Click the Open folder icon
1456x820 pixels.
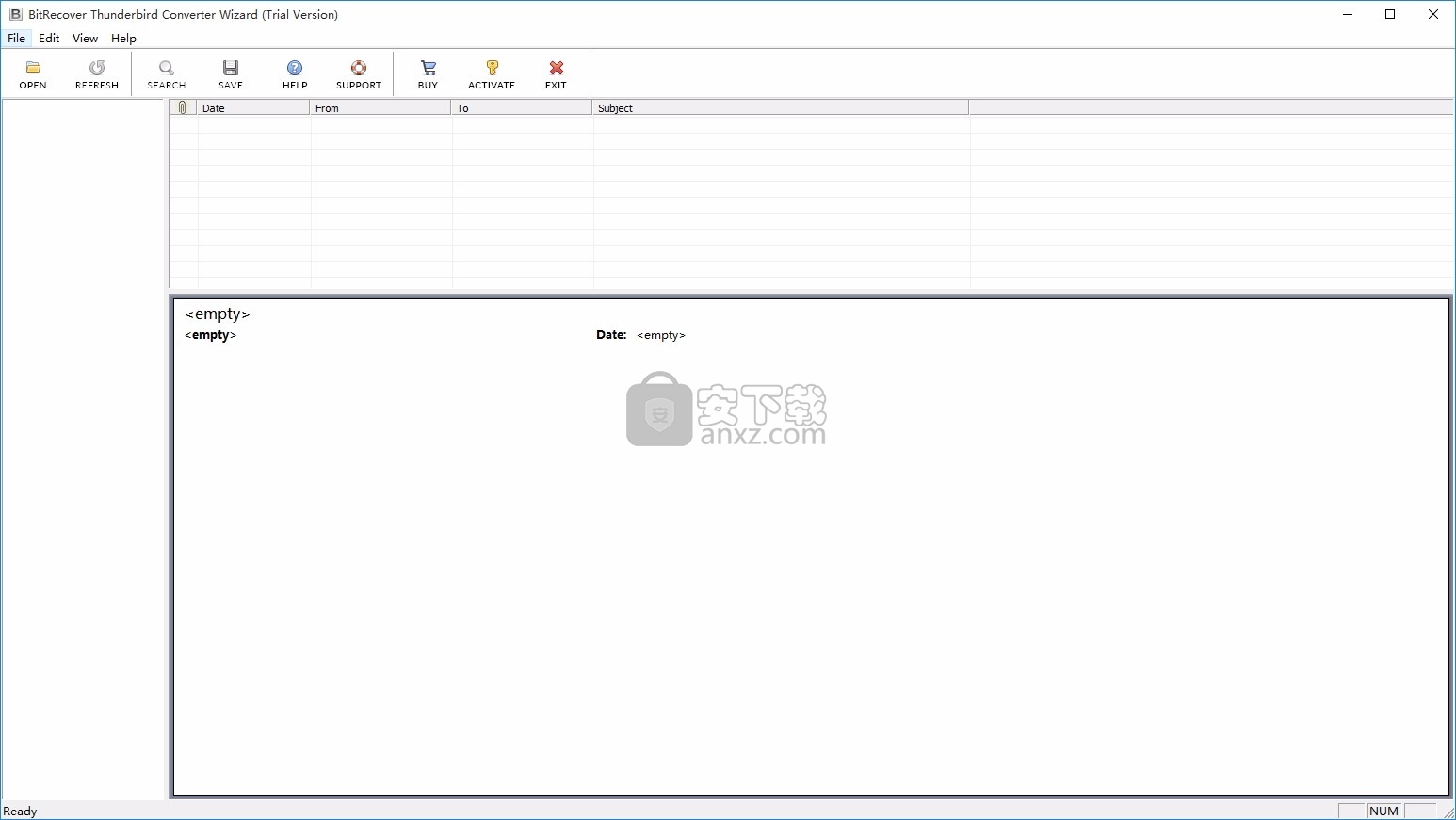[33, 69]
